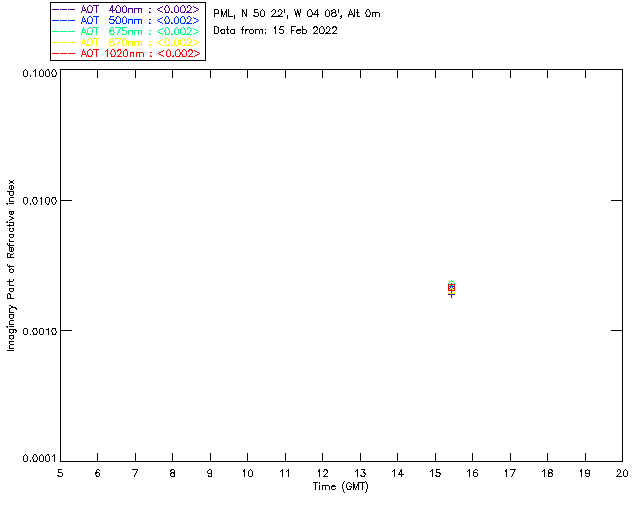Click the 'Data from: 15 Feb 2022' text

point(276,31)
